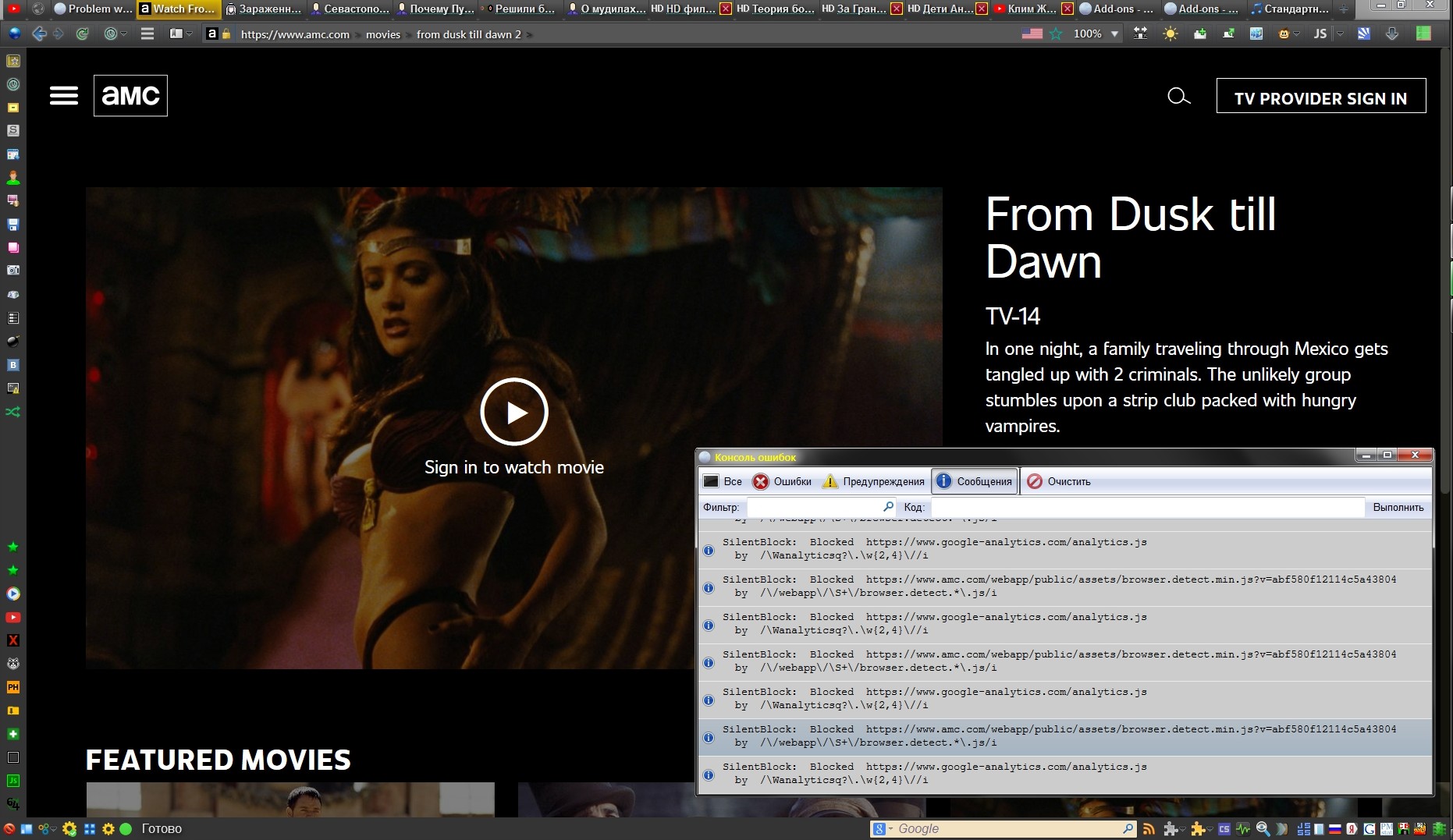Image resolution: width=1453 pixels, height=840 pixels.
Task: Reload the page with the green refresh icon
Action: 82,34
